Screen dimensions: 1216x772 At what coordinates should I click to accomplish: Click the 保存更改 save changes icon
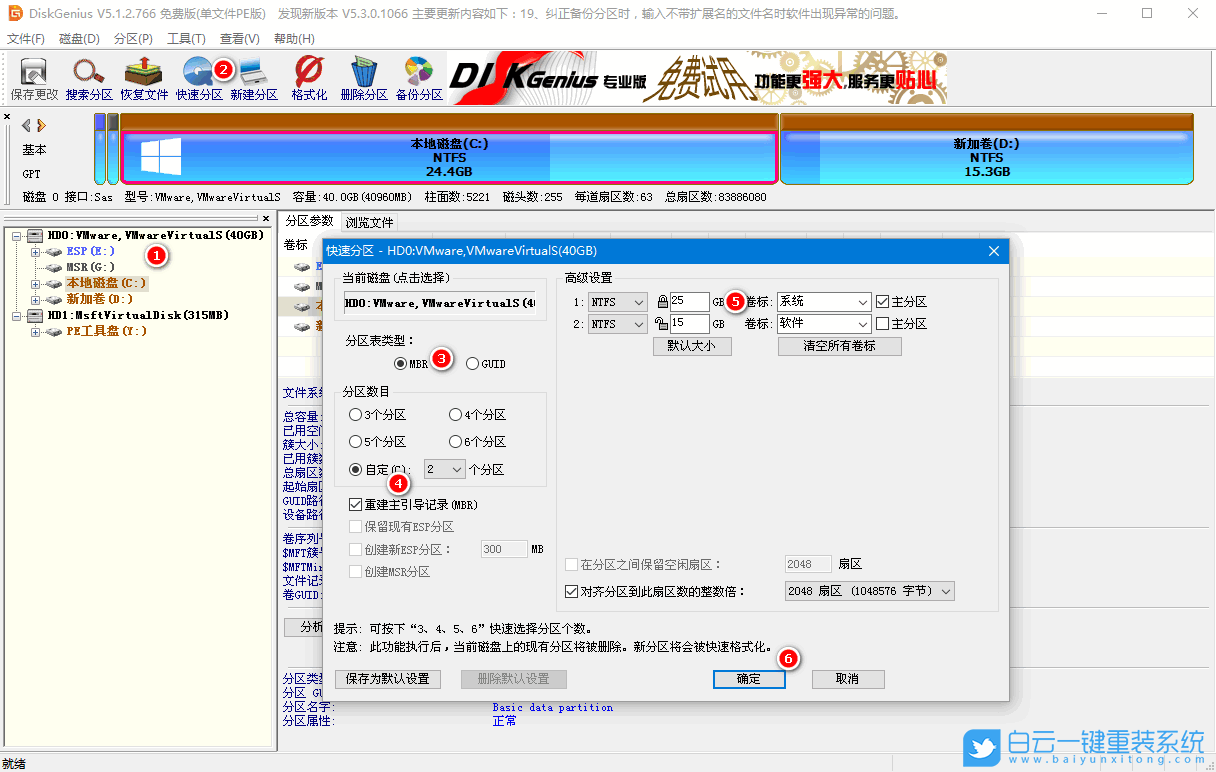(32, 77)
